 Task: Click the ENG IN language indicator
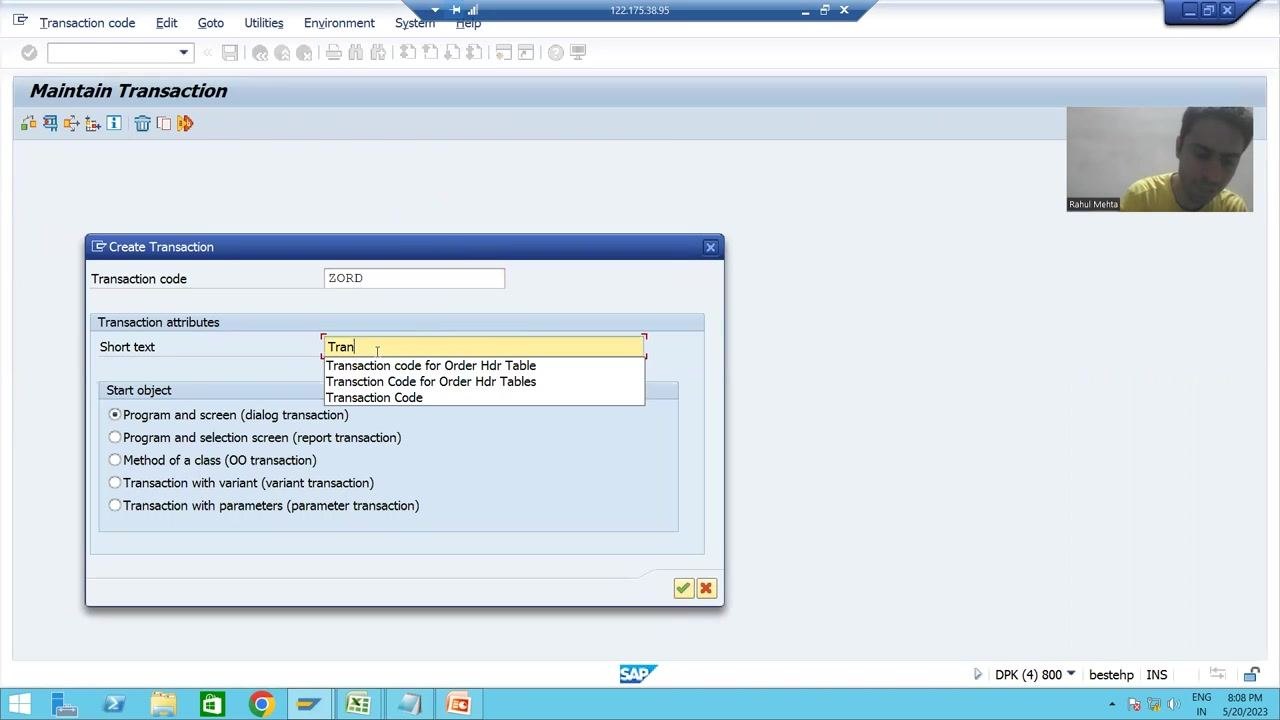(x=1201, y=704)
